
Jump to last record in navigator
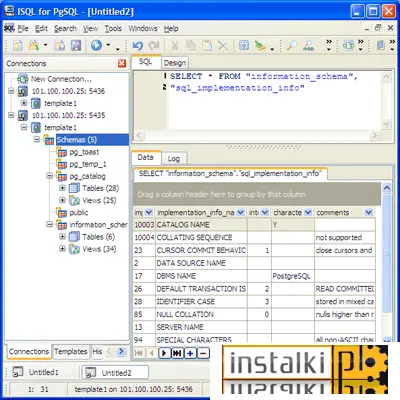pos(177,353)
